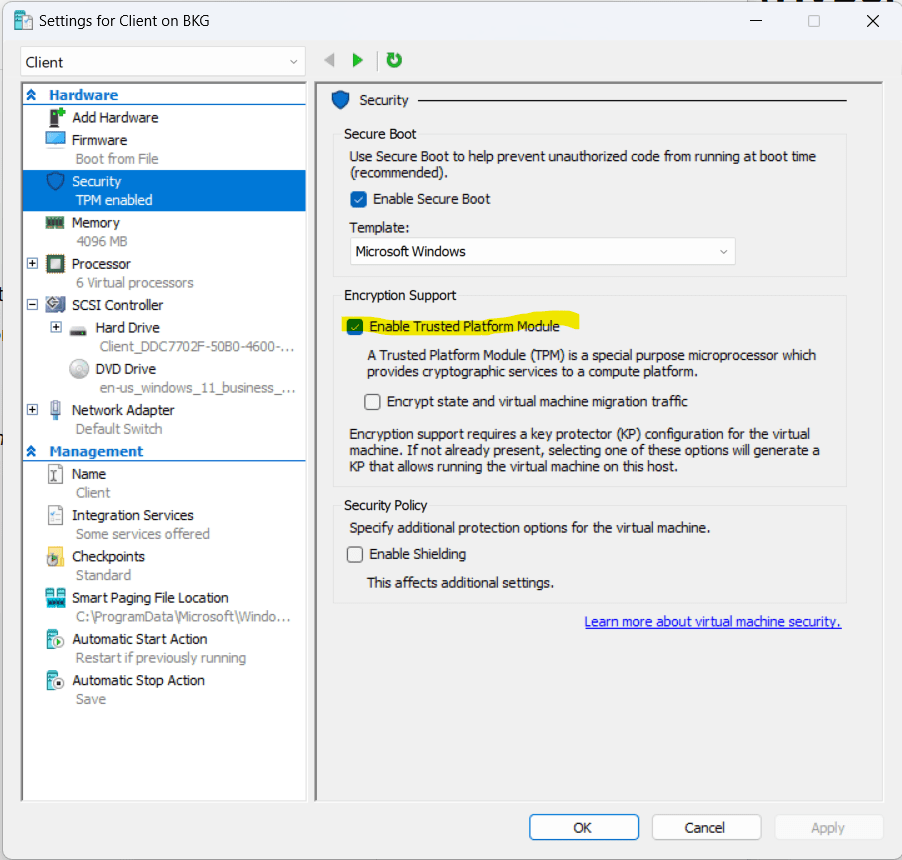The height and width of the screenshot is (860, 902).
Task: Select the Memory chip icon
Action: [x=55, y=223]
